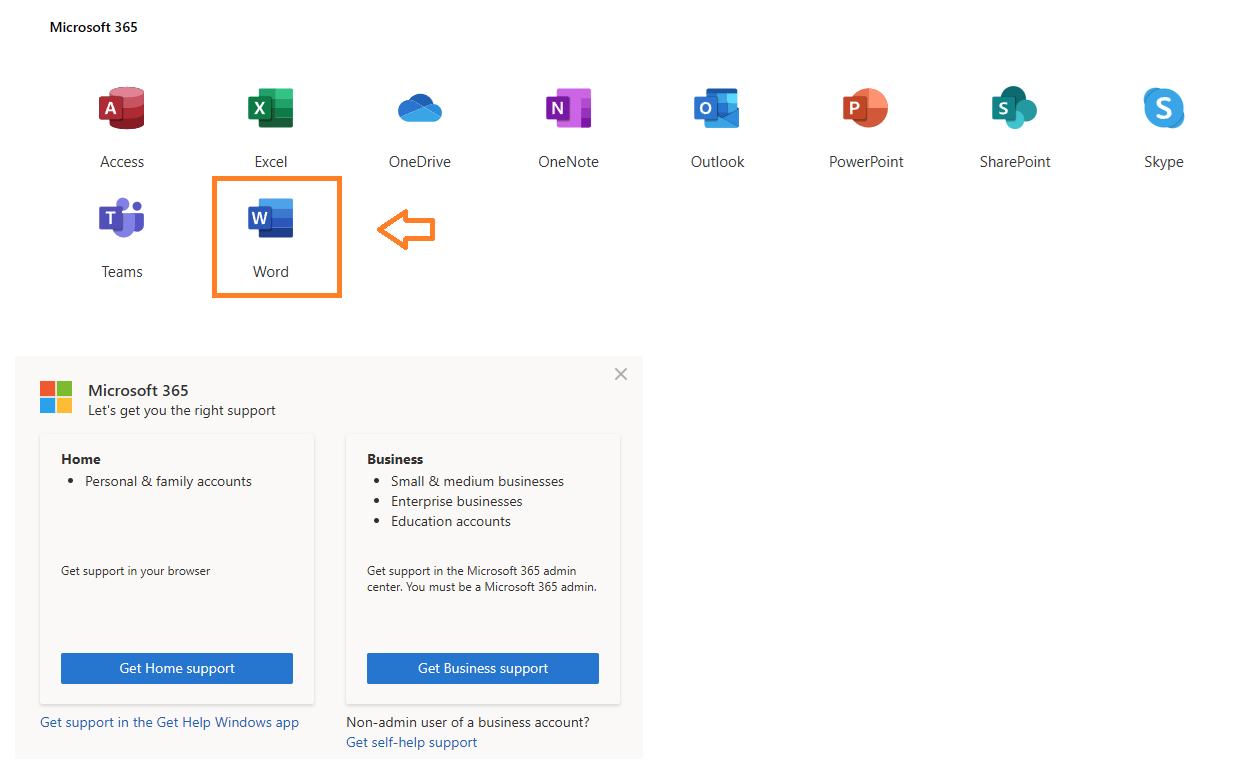Click Let's get you the right support text

click(x=182, y=410)
